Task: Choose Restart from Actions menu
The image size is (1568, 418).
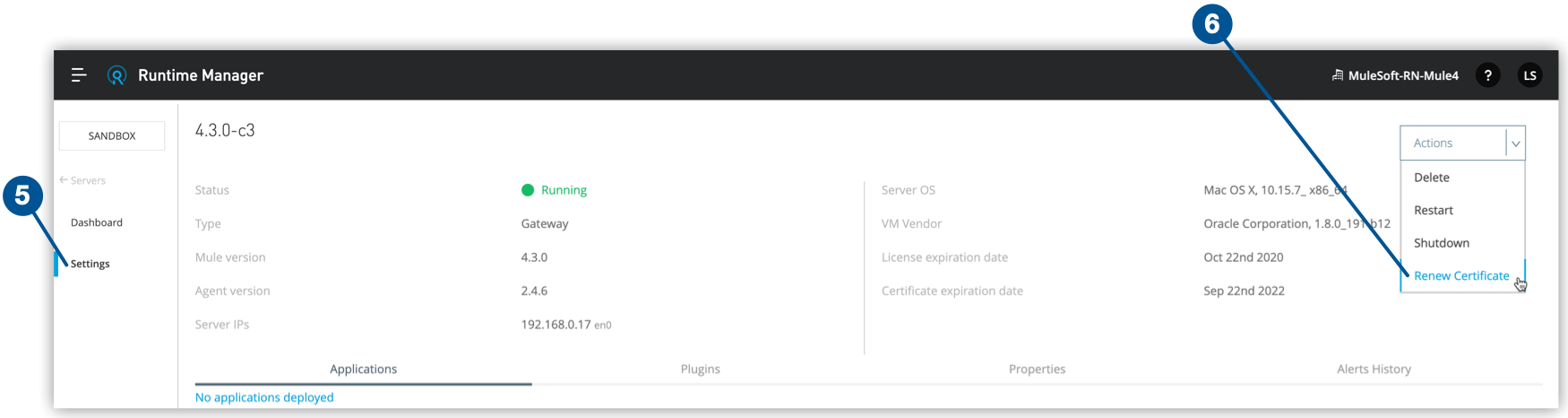Action: 1433,210
